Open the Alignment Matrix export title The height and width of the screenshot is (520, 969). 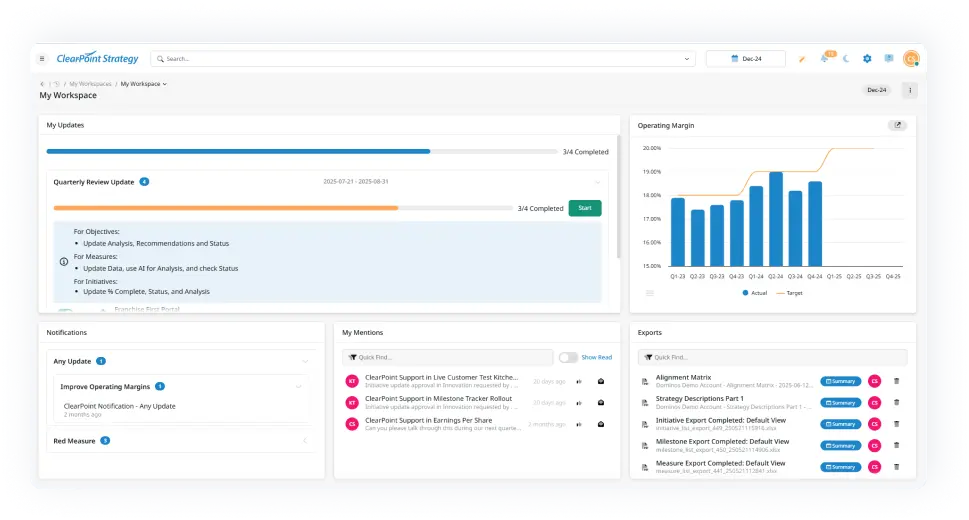point(683,377)
